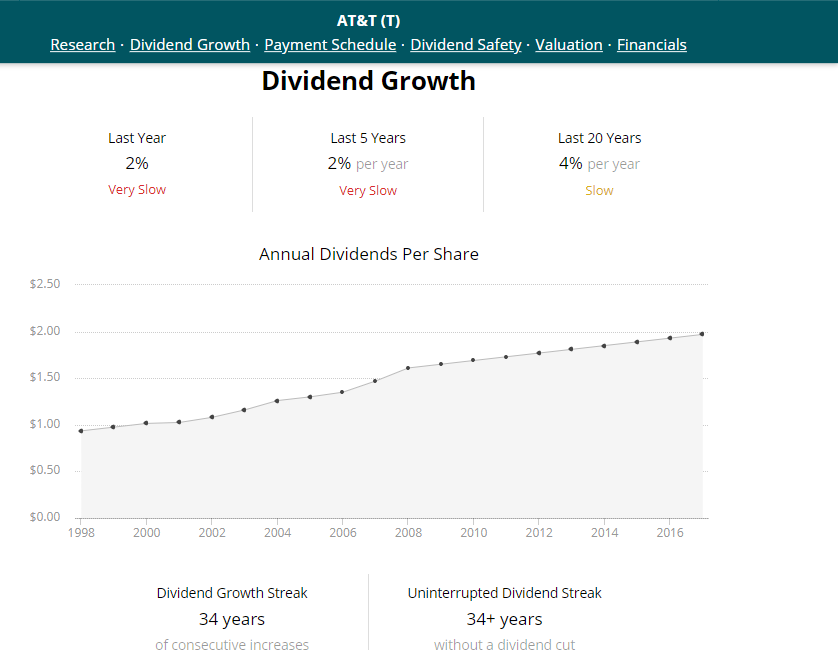The height and width of the screenshot is (650, 838).
Task: Click the 2000 x-axis label
Action: 146,532
